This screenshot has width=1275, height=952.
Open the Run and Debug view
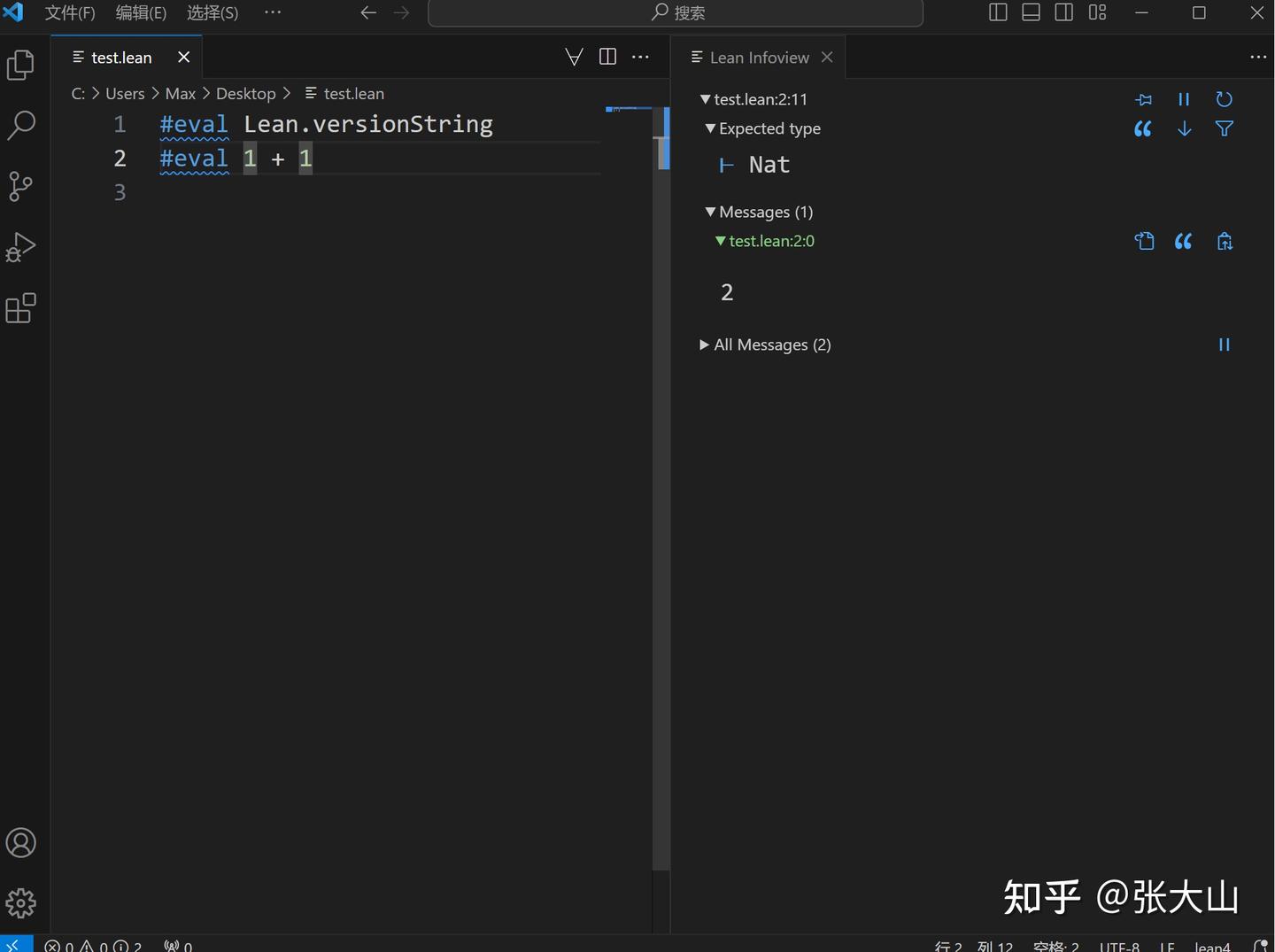[19, 247]
